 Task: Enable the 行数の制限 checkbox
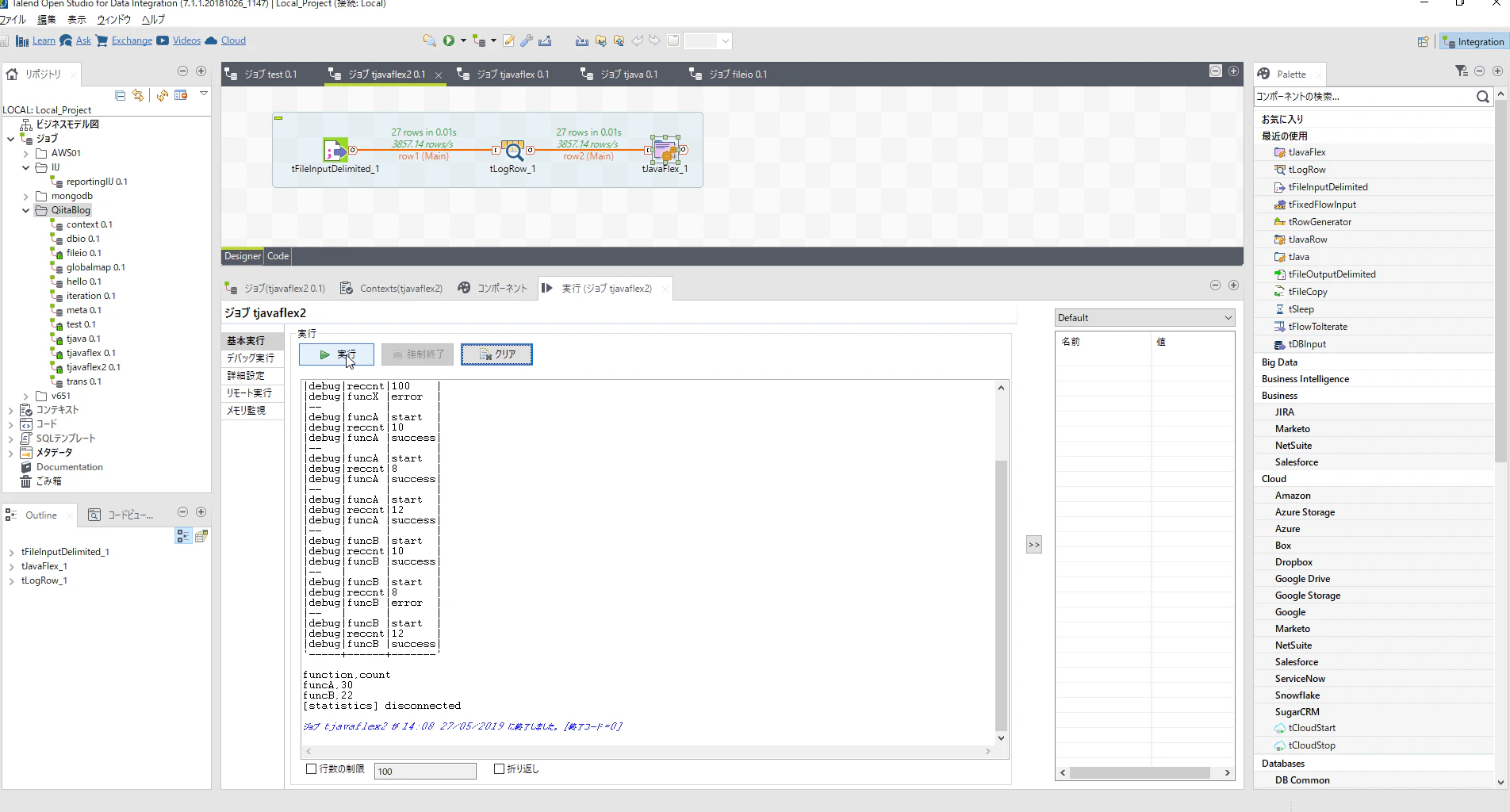(x=312, y=768)
